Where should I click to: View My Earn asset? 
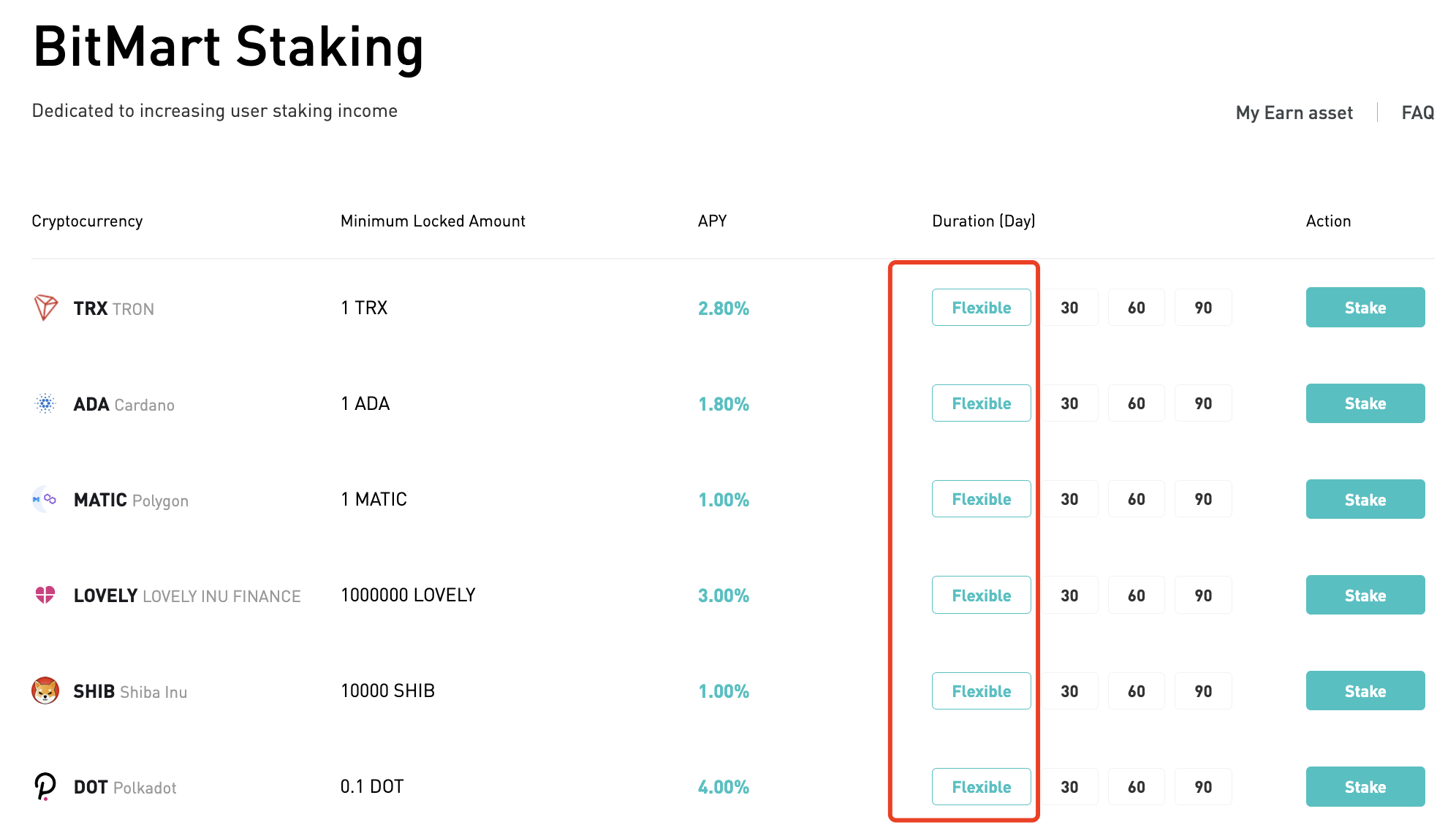pos(1294,113)
